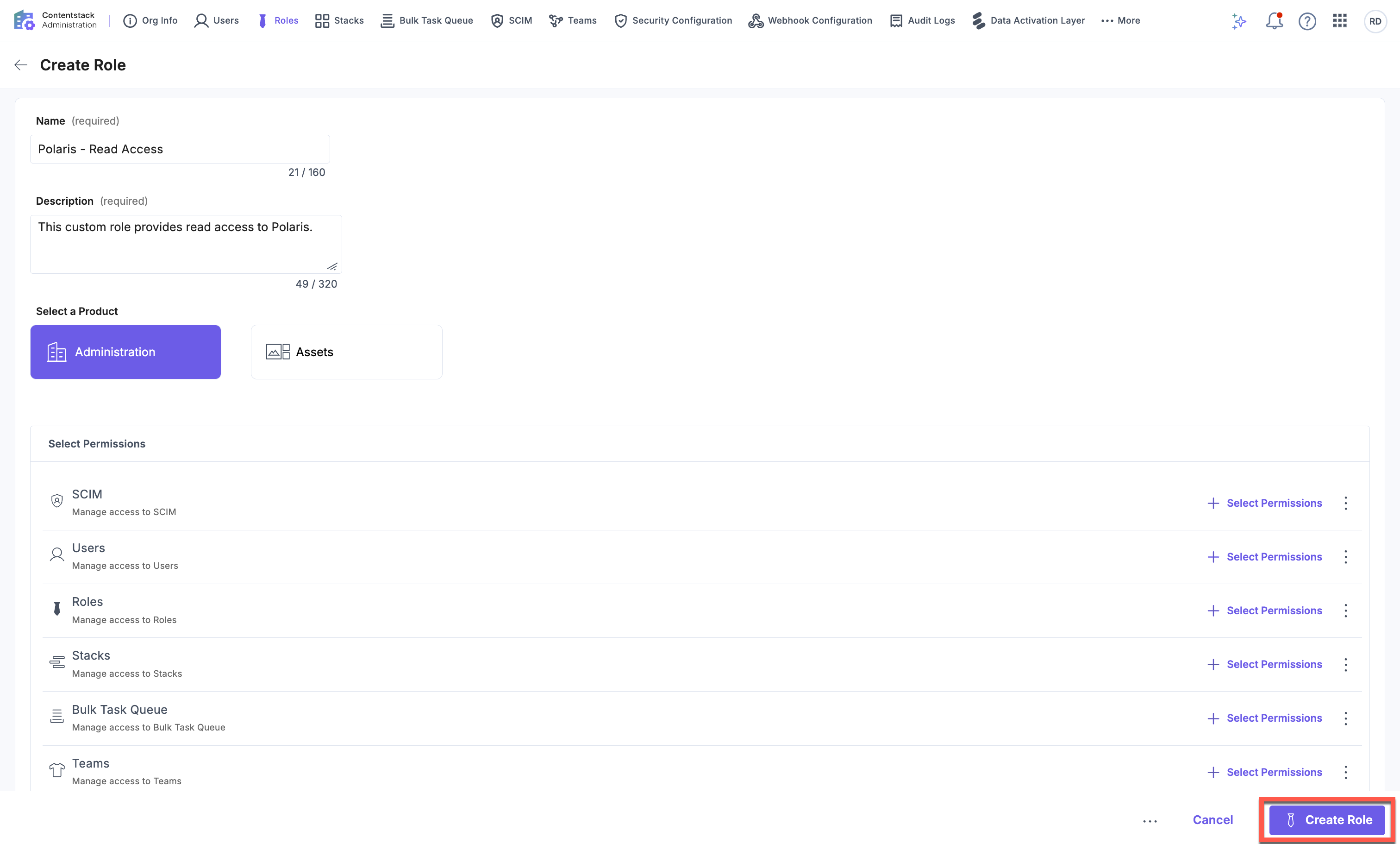Click the Select Permissions section header
This screenshot has height=844, width=1400.
pyautogui.click(x=97, y=444)
